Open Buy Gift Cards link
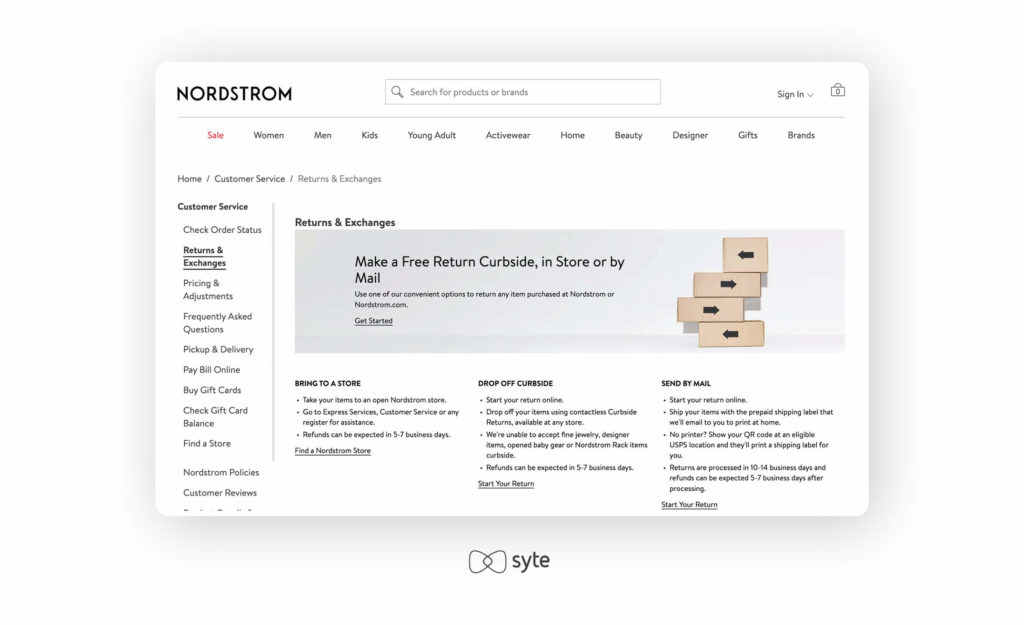The height and width of the screenshot is (625, 1024). point(212,390)
